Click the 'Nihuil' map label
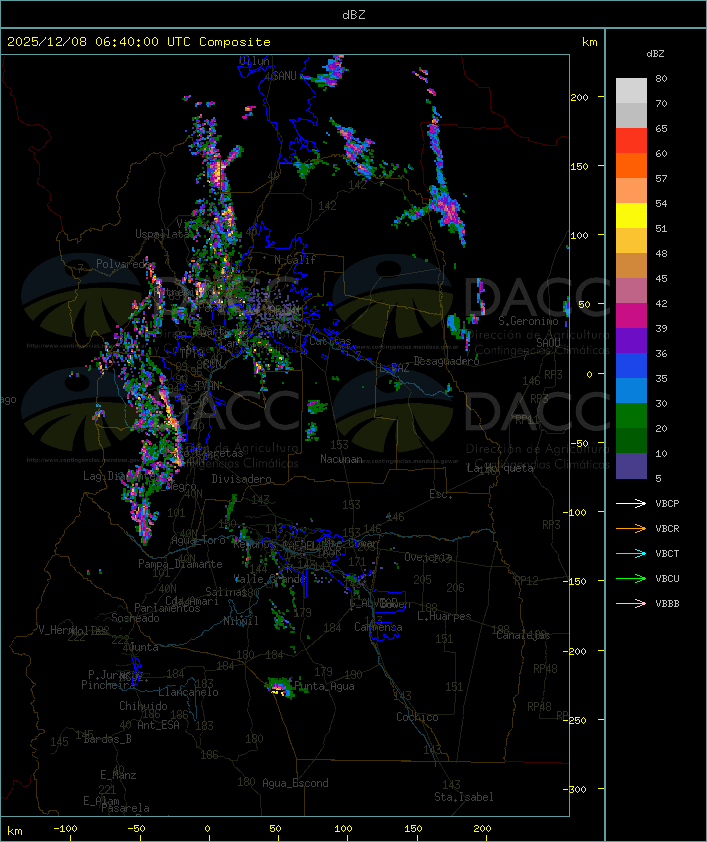 coord(241,621)
